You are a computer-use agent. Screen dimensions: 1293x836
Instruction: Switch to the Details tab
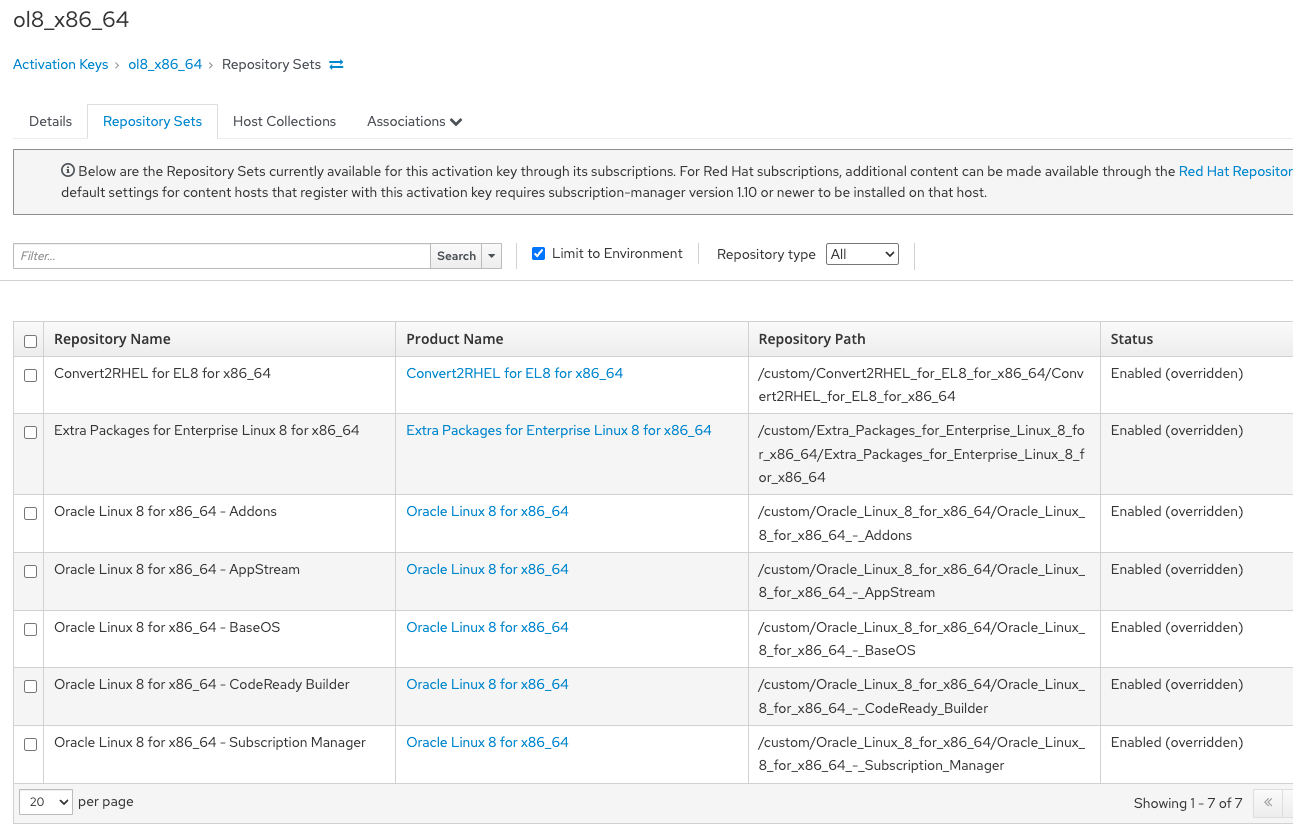pos(50,121)
